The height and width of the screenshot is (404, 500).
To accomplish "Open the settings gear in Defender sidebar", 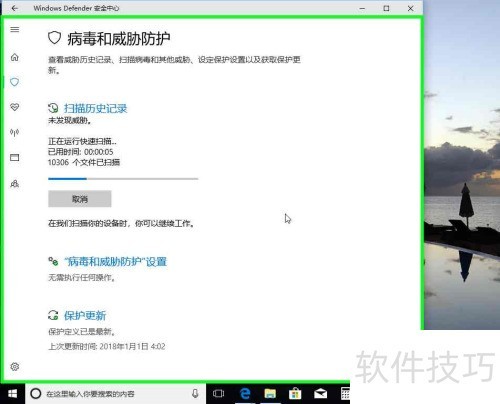I will 15,367.
